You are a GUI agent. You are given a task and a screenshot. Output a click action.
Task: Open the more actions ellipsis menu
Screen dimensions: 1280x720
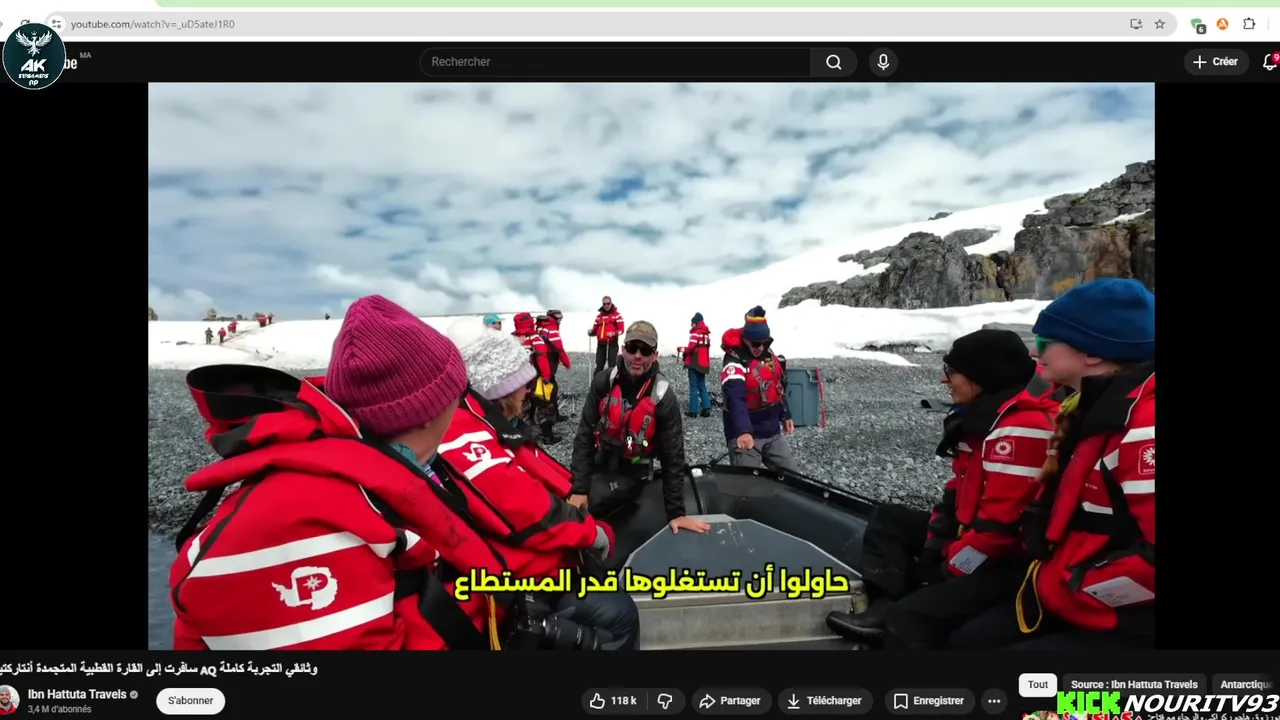(x=993, y=701)
